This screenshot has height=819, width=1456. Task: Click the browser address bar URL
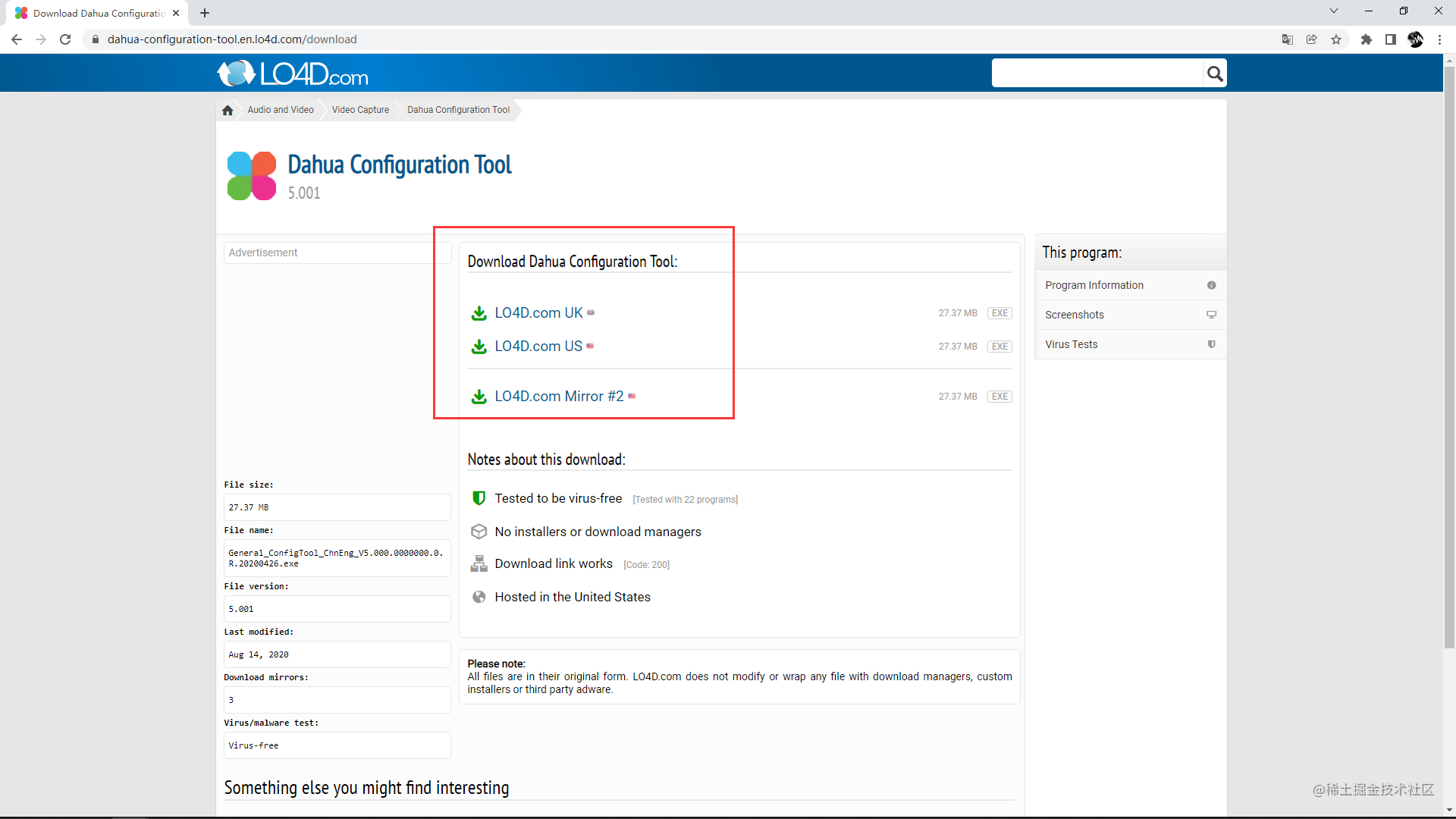pos(232,39)
